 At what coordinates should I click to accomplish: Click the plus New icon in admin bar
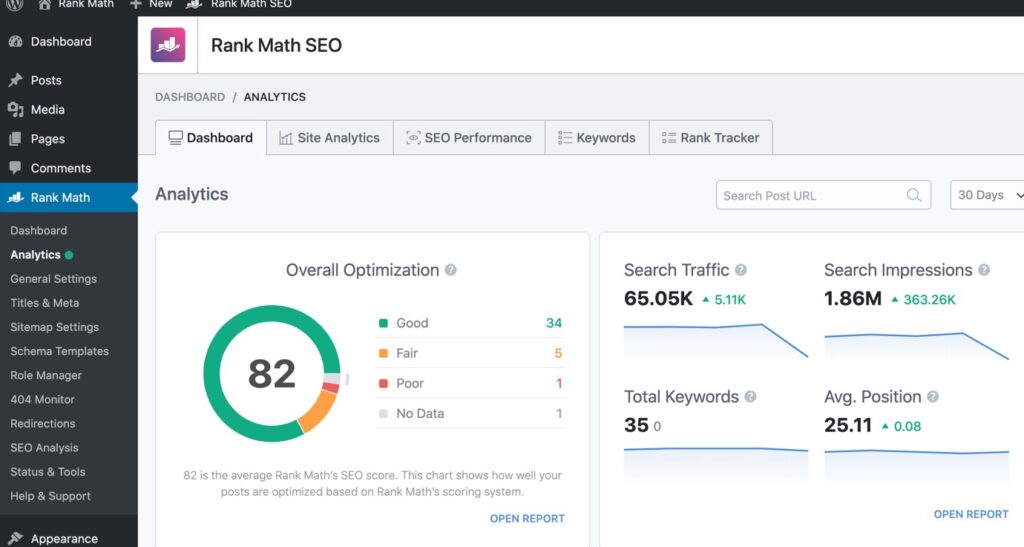point(135,5)
